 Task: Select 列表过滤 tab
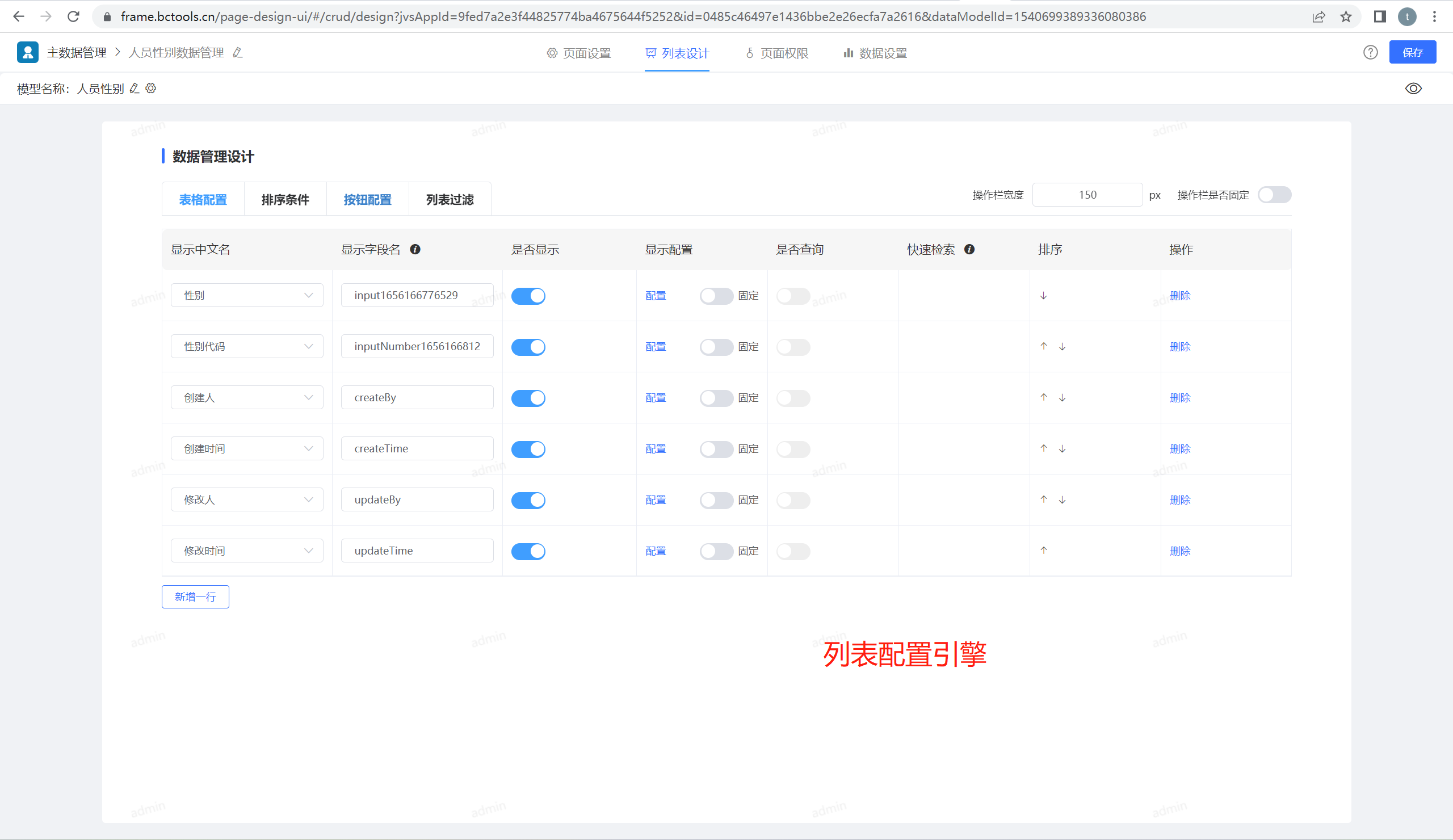tap(450, 199)
